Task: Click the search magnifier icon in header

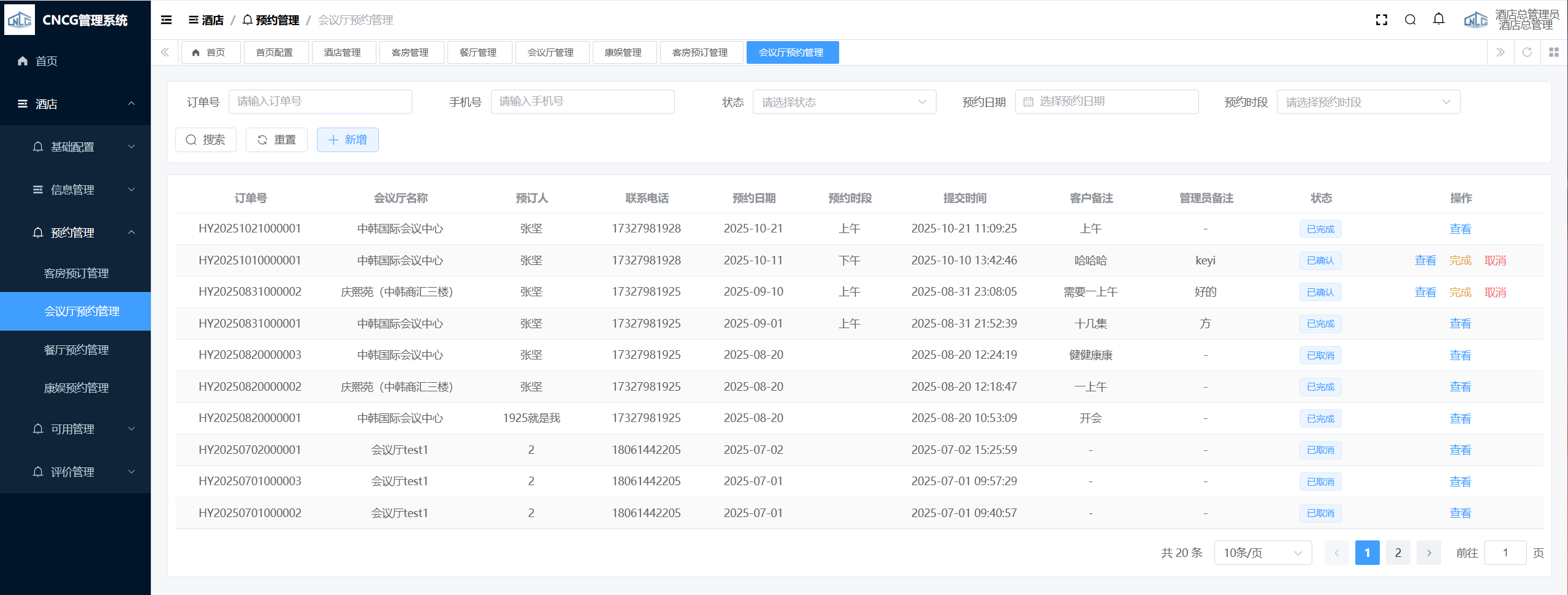Action: (x=1410, y=20)
